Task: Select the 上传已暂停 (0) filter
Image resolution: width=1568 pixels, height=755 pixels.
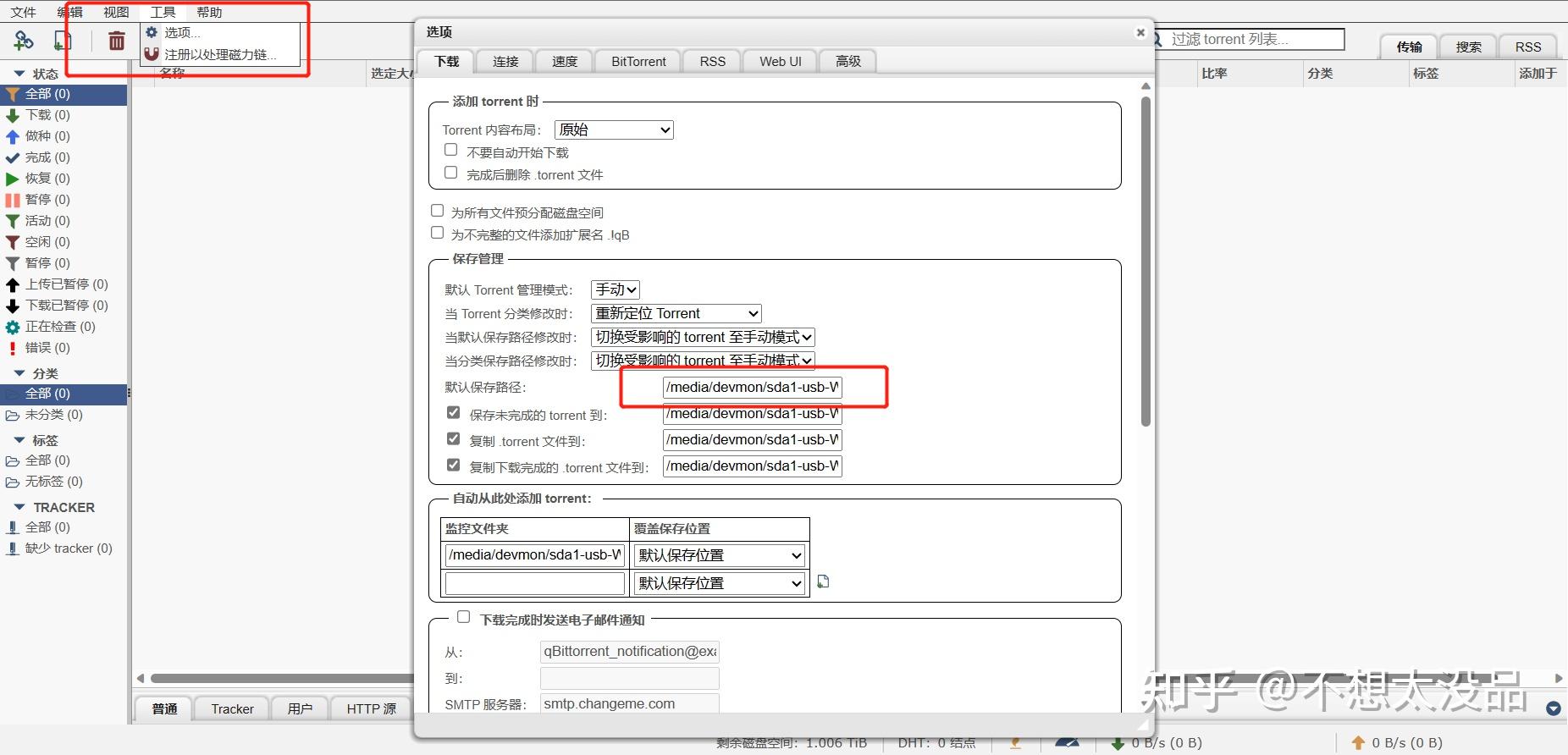Action: [63, 284]
